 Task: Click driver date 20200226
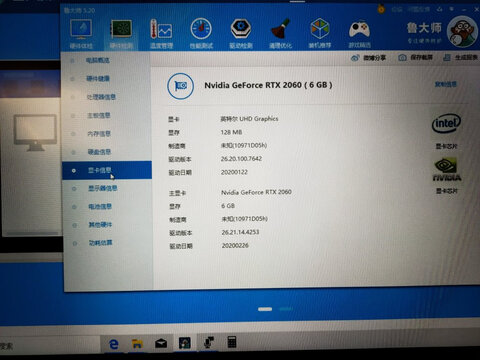point(235,246)
